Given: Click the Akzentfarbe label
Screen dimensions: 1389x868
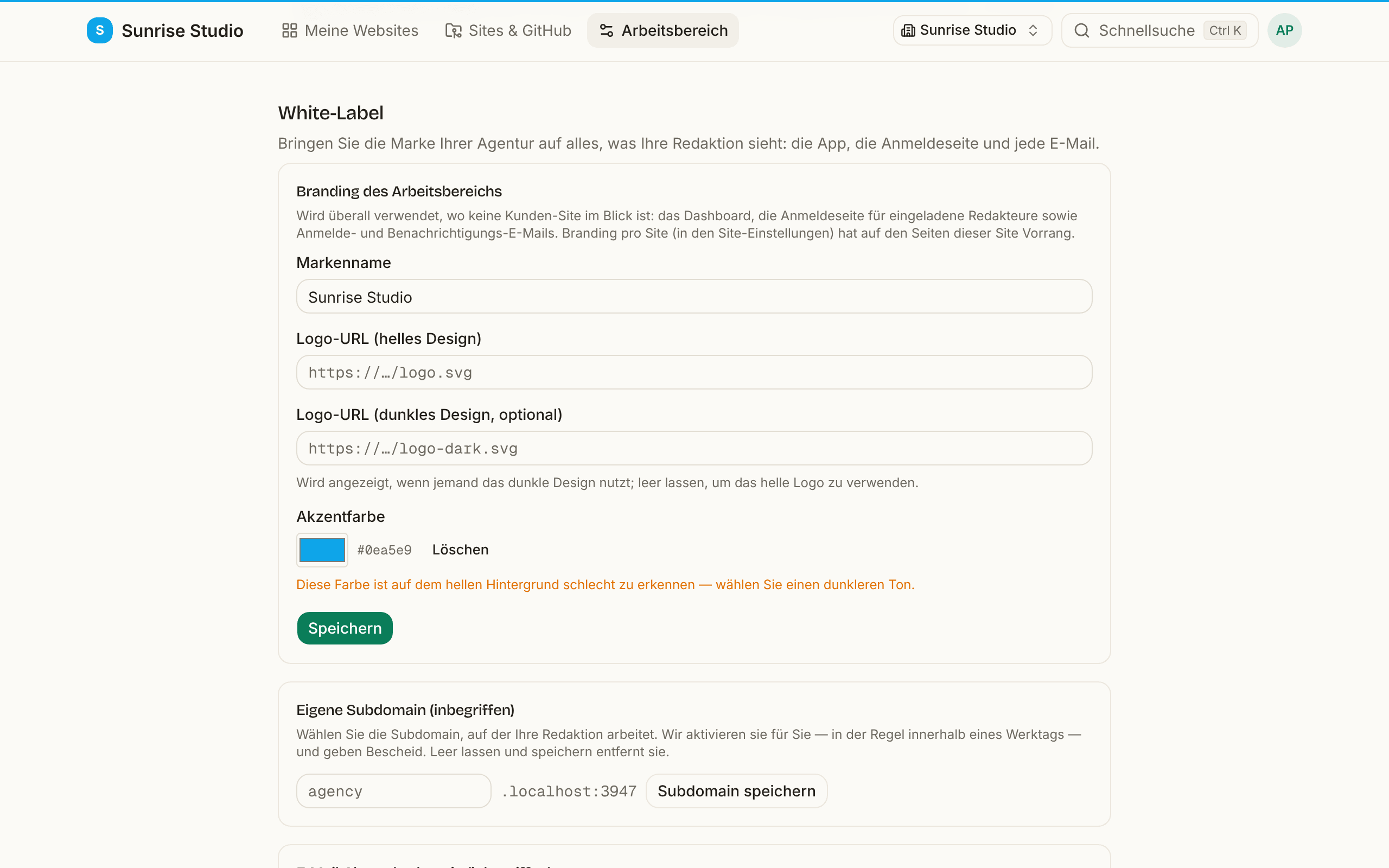Looking at the screenshot, I should (340, 516).
